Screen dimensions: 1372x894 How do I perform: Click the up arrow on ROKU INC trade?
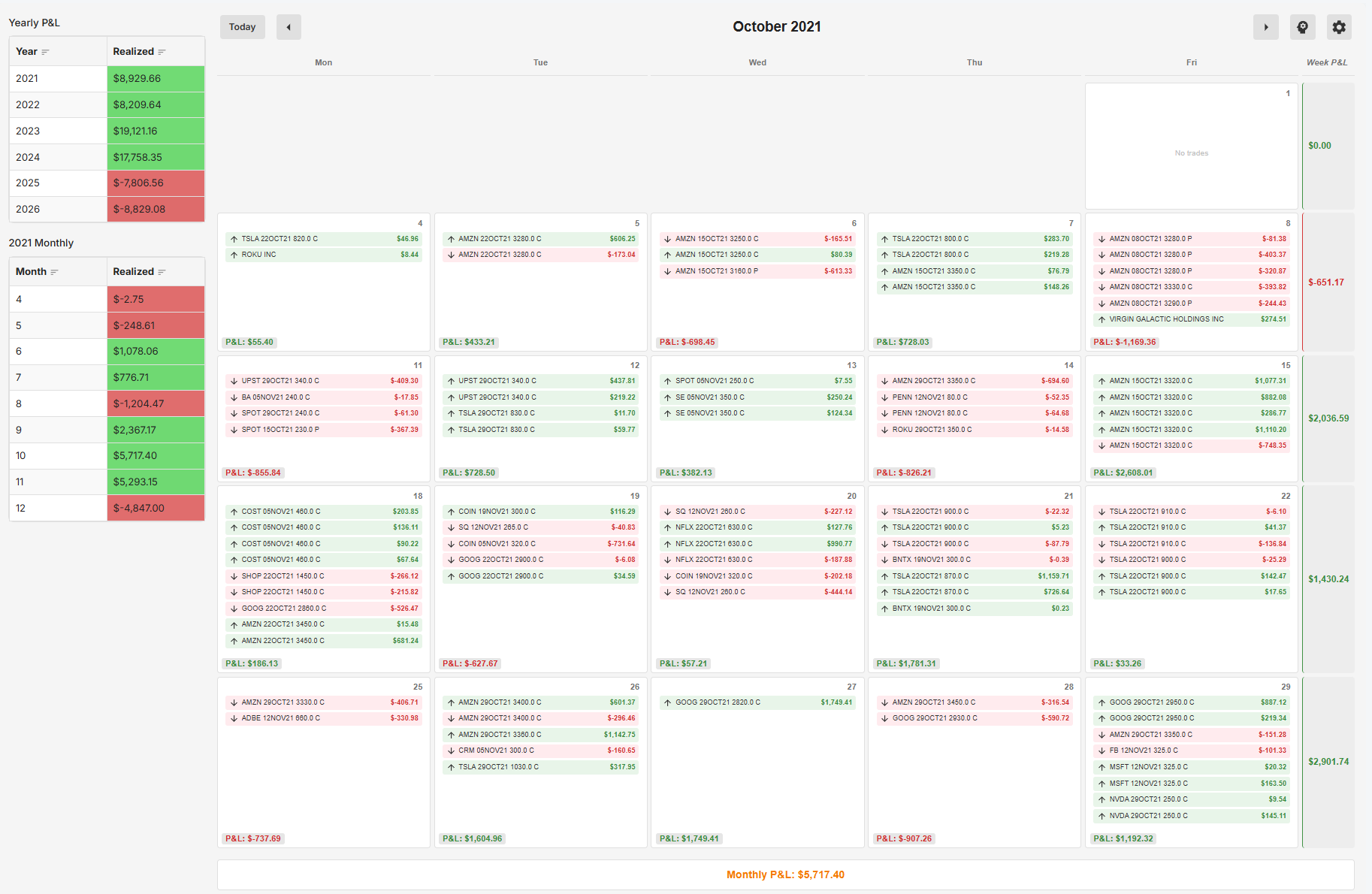[234, 255]
